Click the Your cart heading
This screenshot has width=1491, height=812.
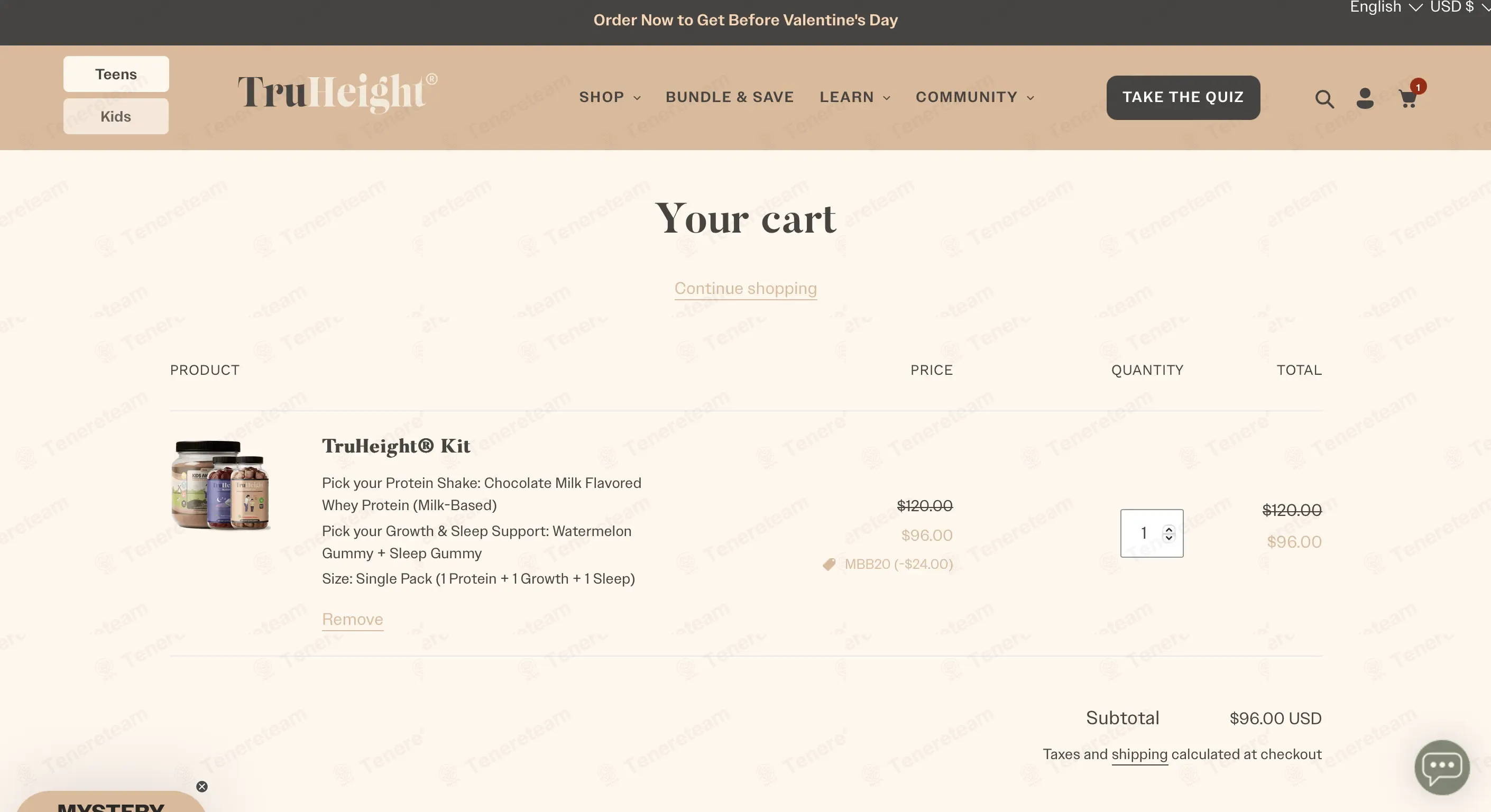point(745,218)
